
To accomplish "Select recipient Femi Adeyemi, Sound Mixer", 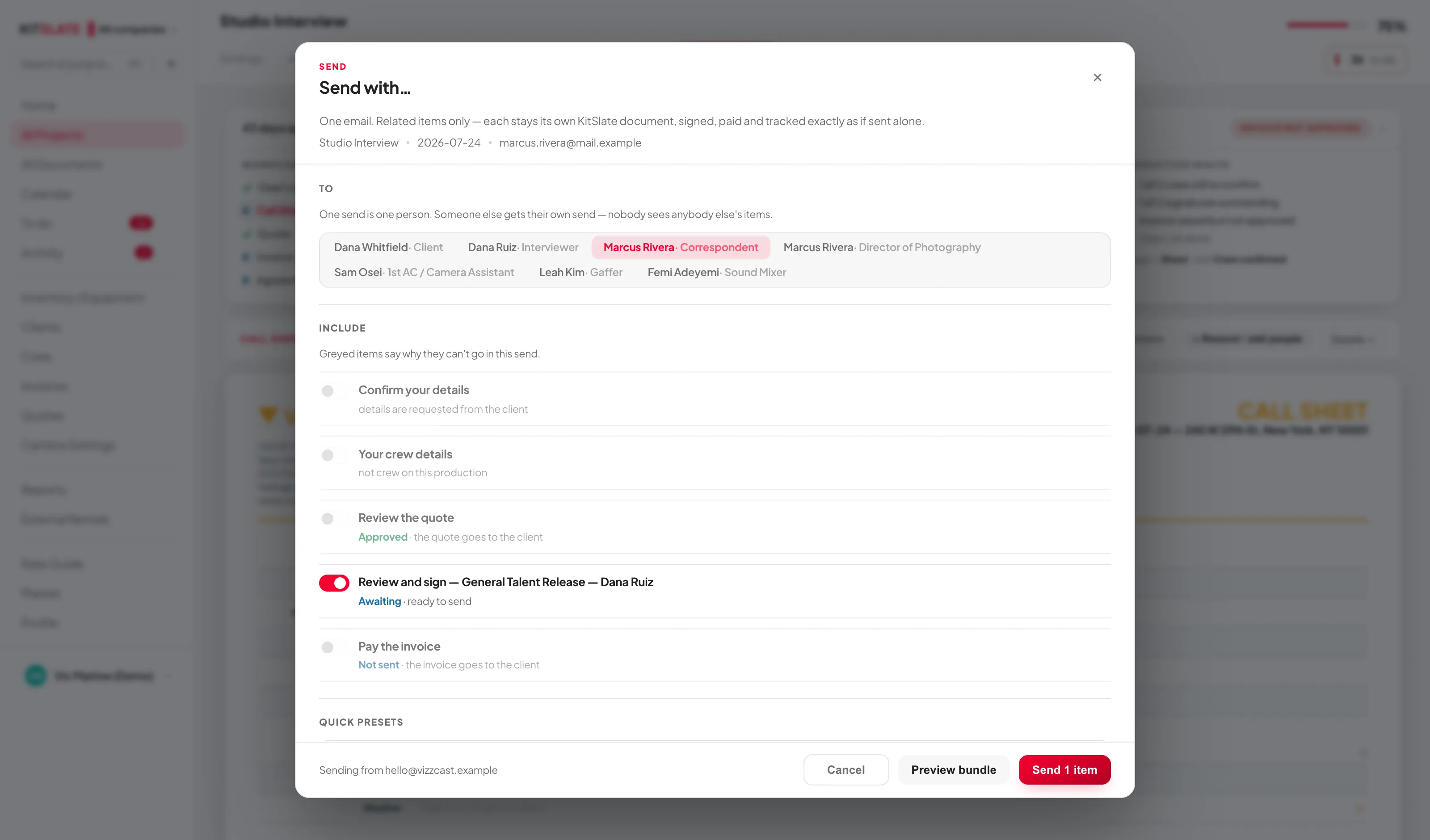I will tap(716, 273).
